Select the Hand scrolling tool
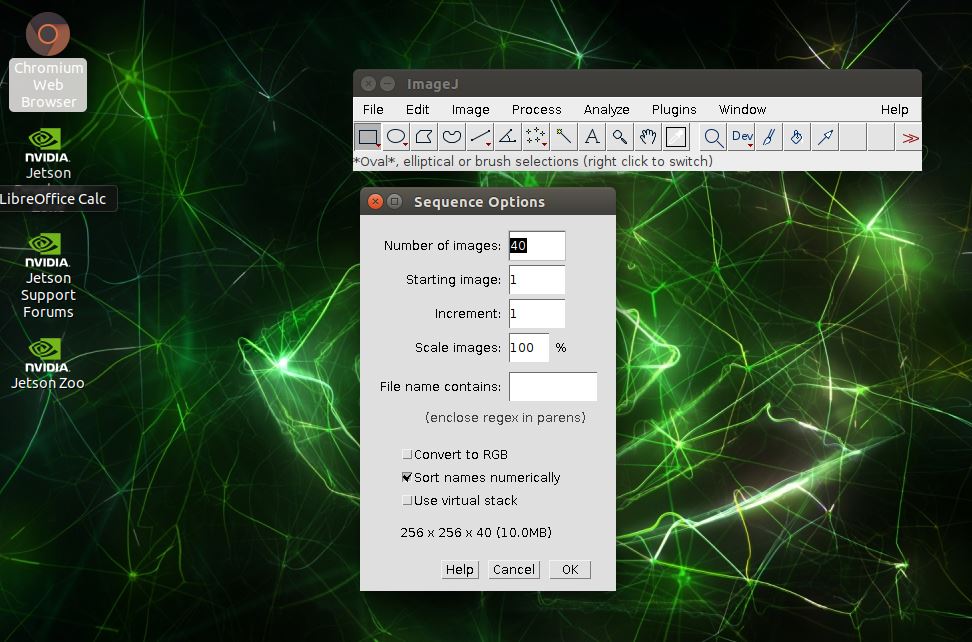 (x=648, y=137)
